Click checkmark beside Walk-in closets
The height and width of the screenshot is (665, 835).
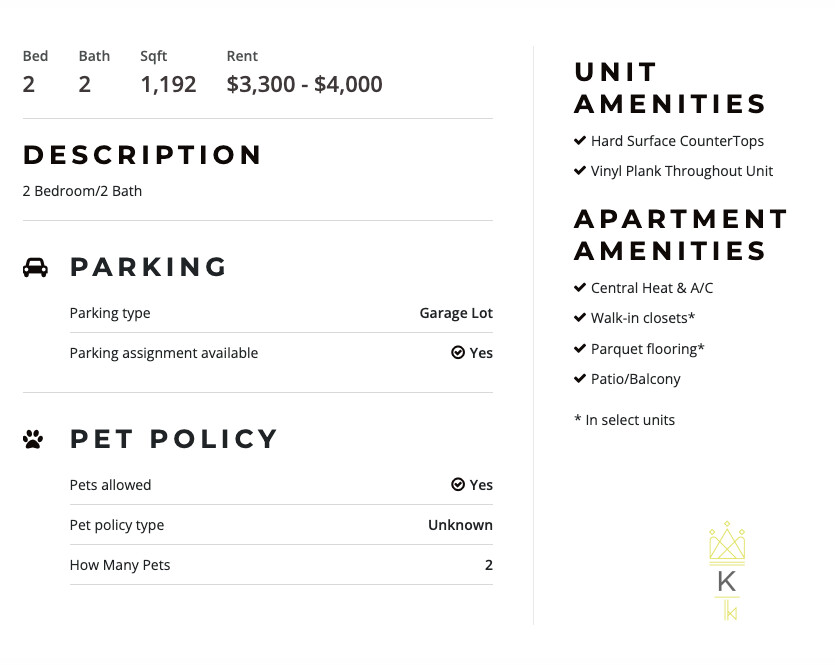580,318
